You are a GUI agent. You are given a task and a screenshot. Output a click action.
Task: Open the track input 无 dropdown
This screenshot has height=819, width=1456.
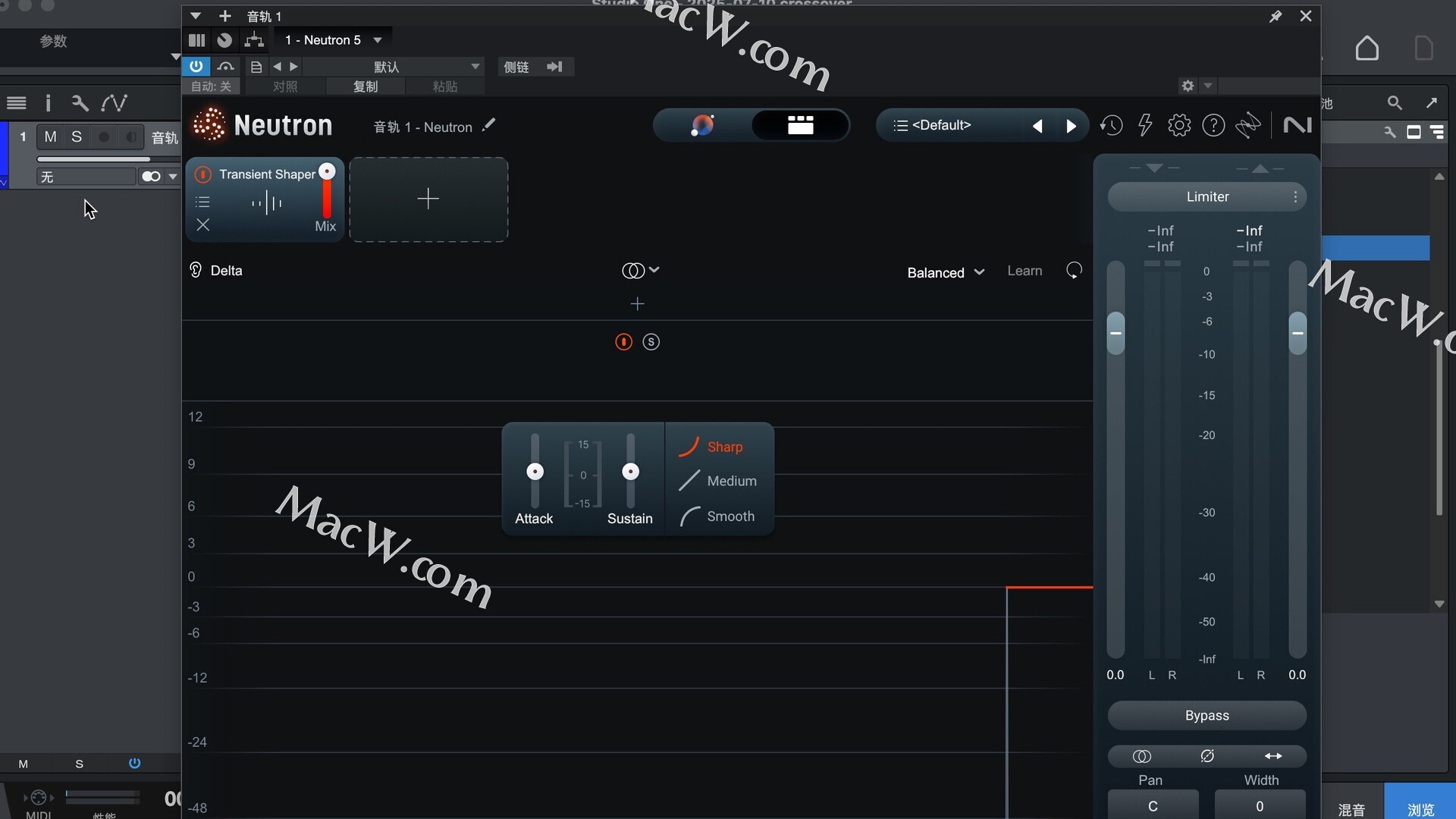(x=86, y=177)
